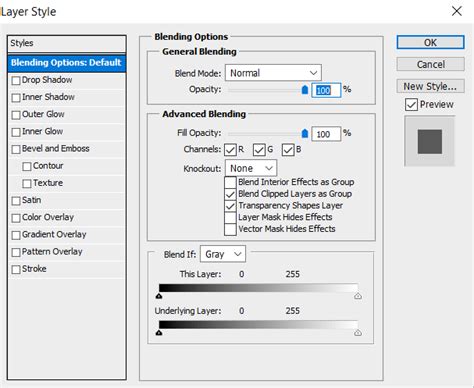This screenshot has height=388, width=474.
Task: Enable the Inner Shadow checkbox
Action: coord(16,98)
